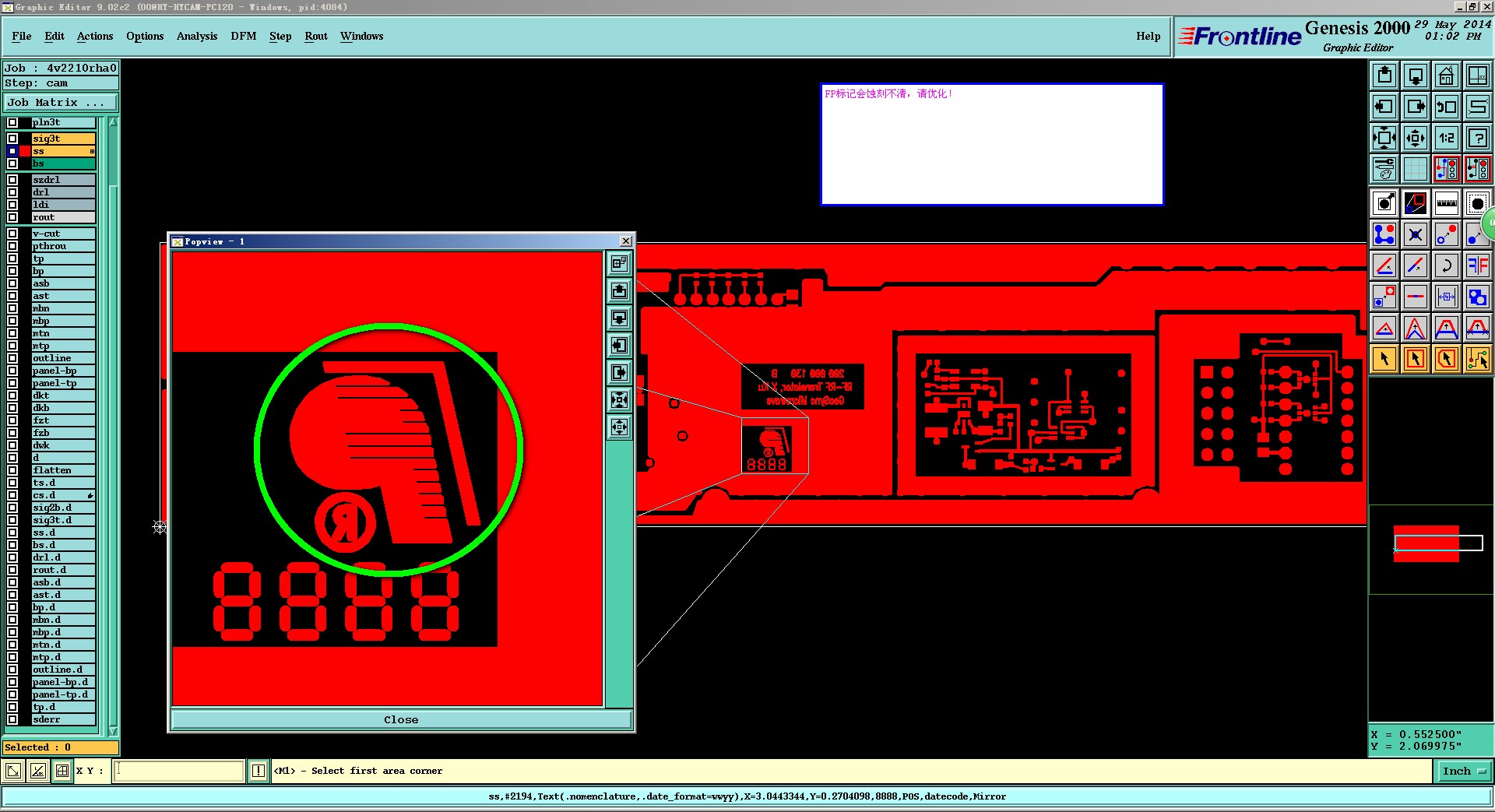This screenshot has height=812, width=1495.
Task: Click the 1:2 scale zoom icon
Action: tap(1447, 138)
